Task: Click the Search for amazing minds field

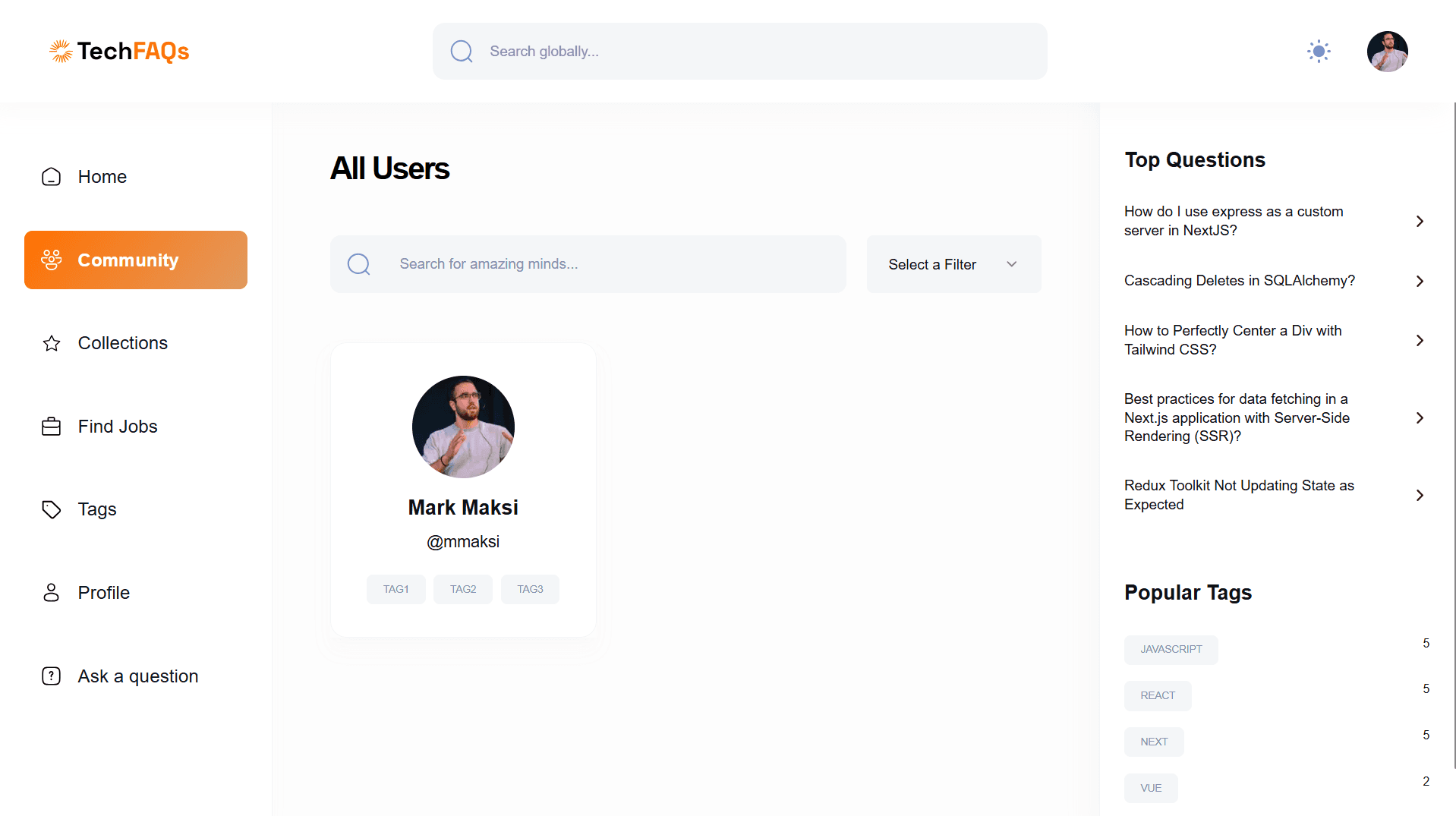Action: pos(607,264)
